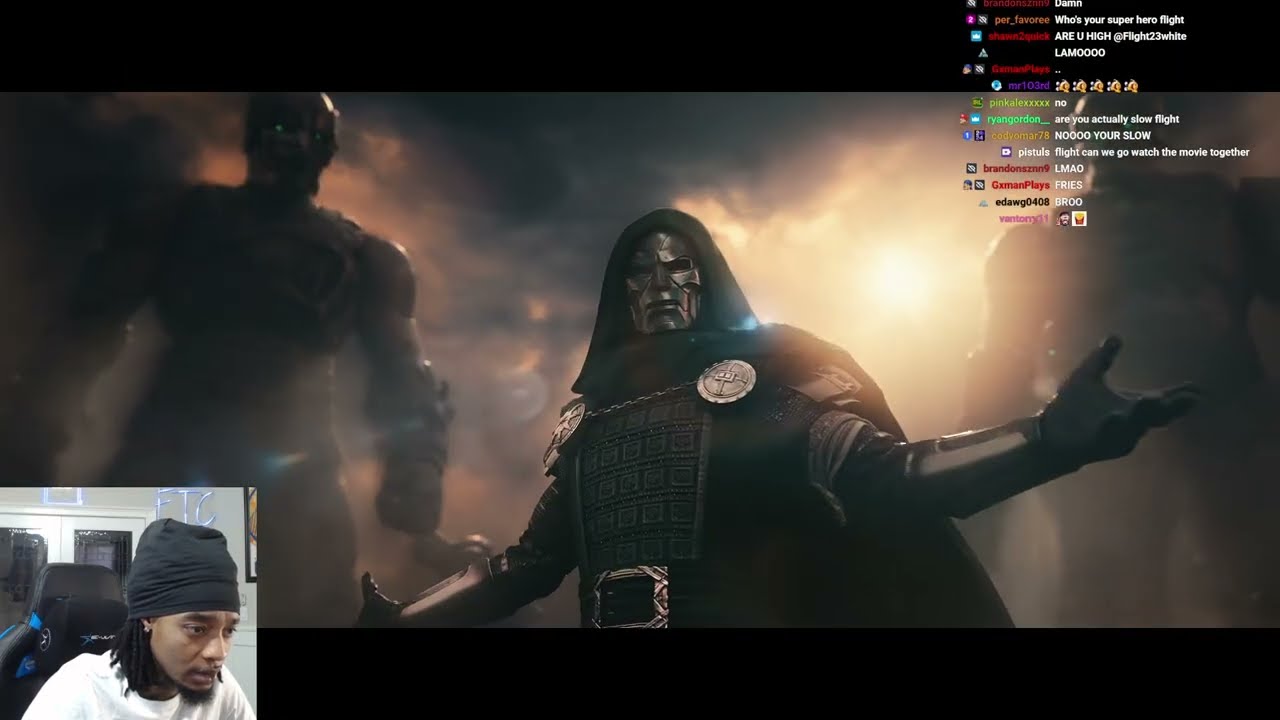Click GxmanPlays beside the FRIES message
Image resolution: width=1280 pixels, height=720 pixels.
coord(1020,185)
